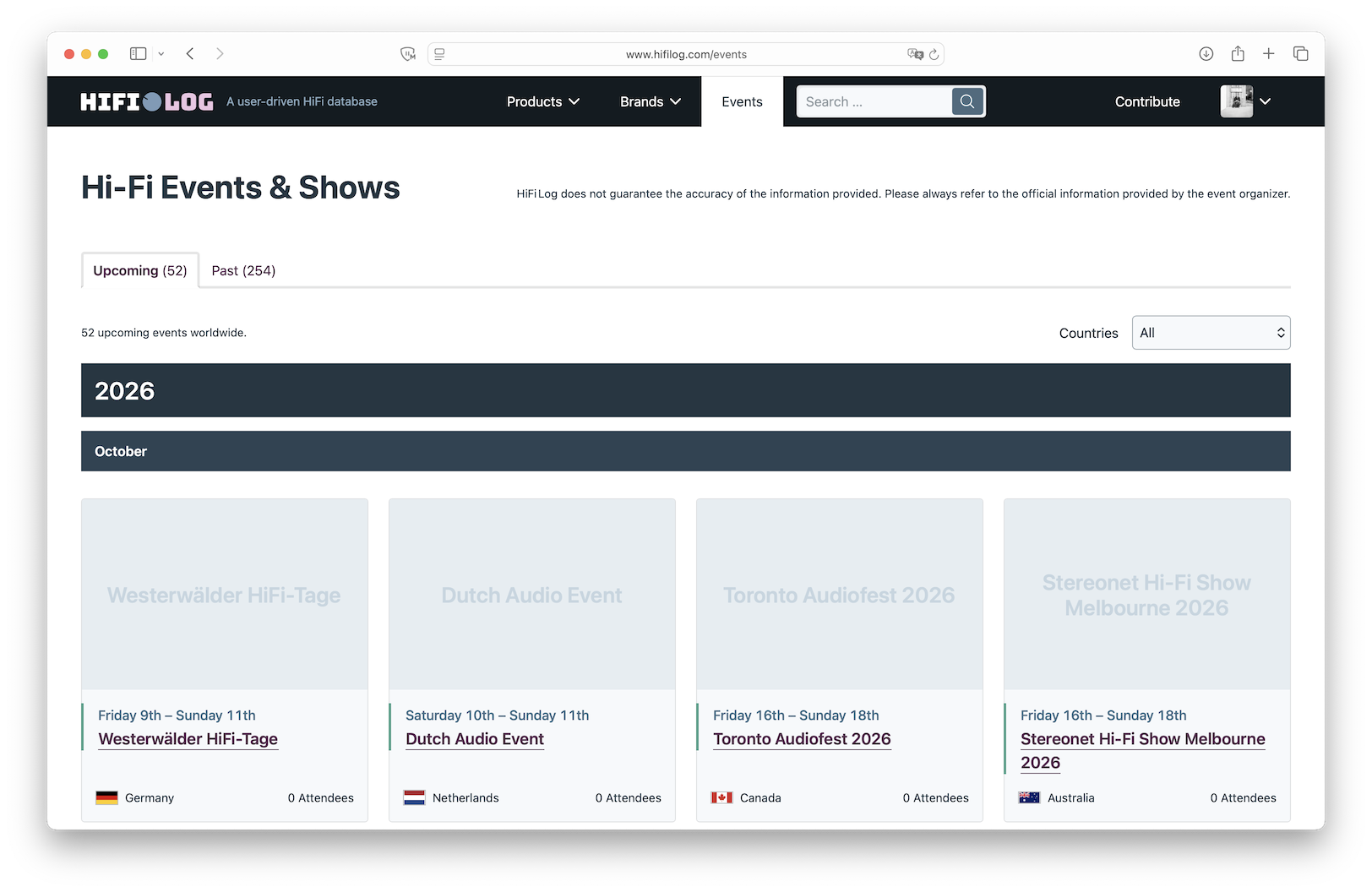Viewport: 1372px width, 892px height.
Task: Click the Share icon in Safari toolbar
Action: tap(1238, 53)
